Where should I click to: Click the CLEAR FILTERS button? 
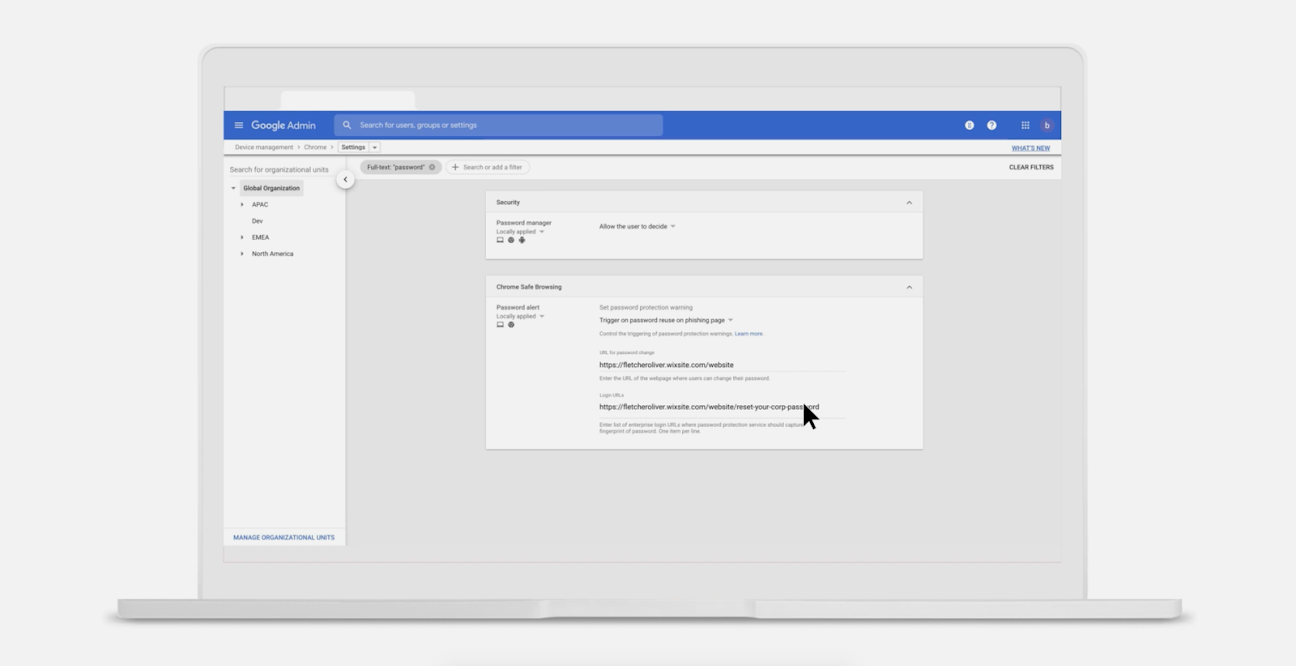pos(1030,167)
